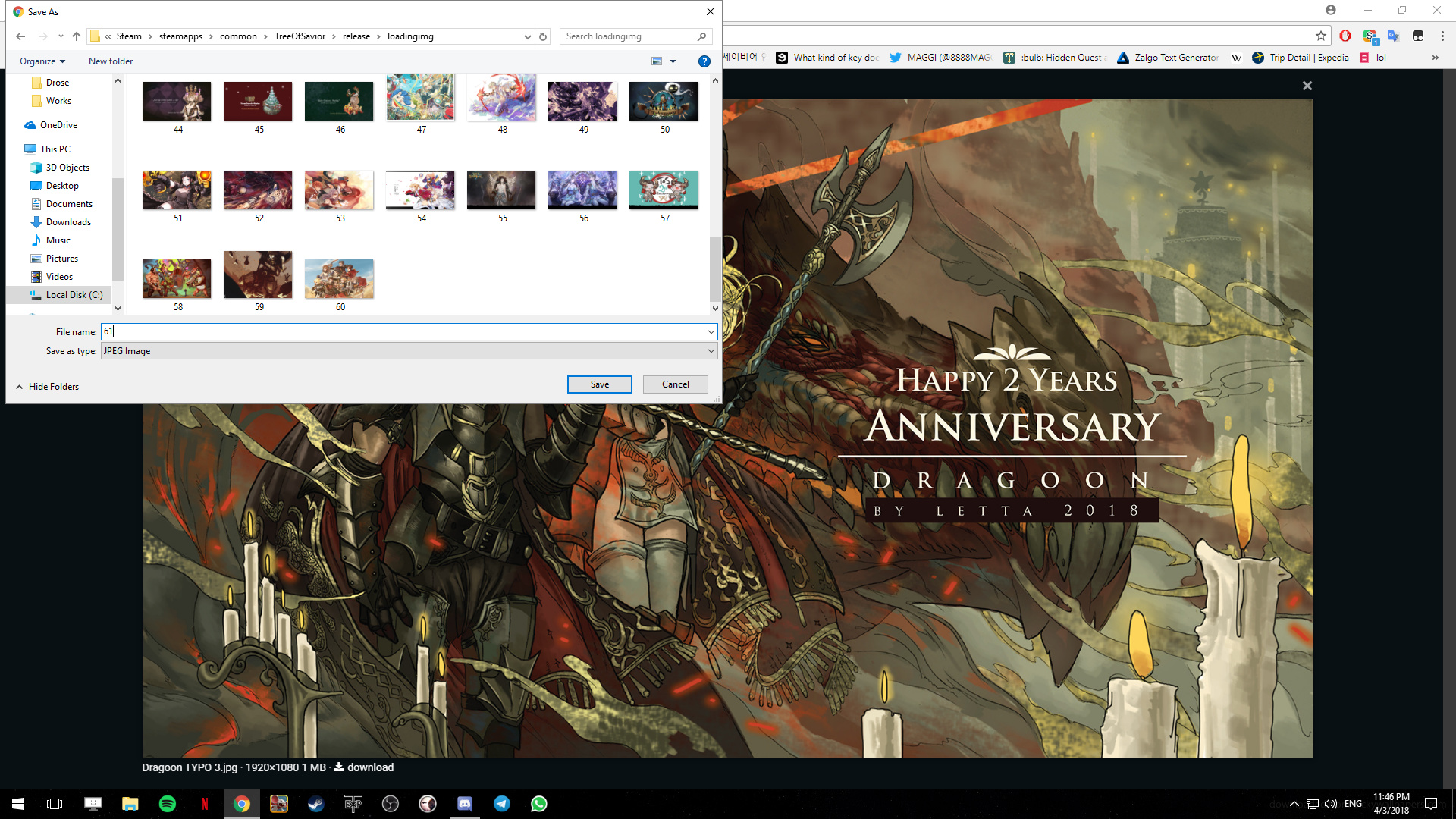1456x819 pixels.
Task: Open the dialog Help icon
Action: click(704, 61)
